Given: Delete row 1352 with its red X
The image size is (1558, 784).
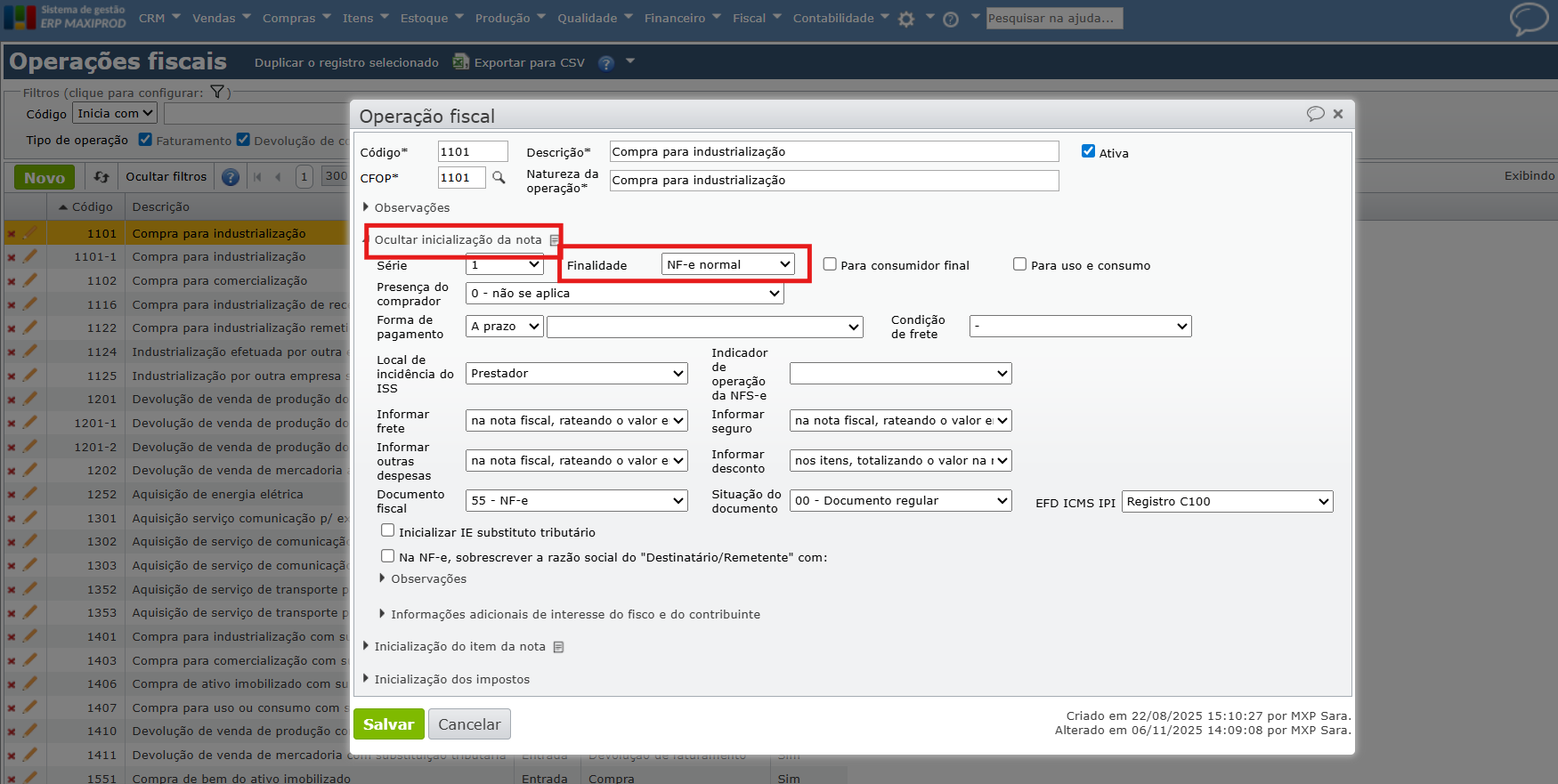Looking at the screenshot, I should [12, 590].
